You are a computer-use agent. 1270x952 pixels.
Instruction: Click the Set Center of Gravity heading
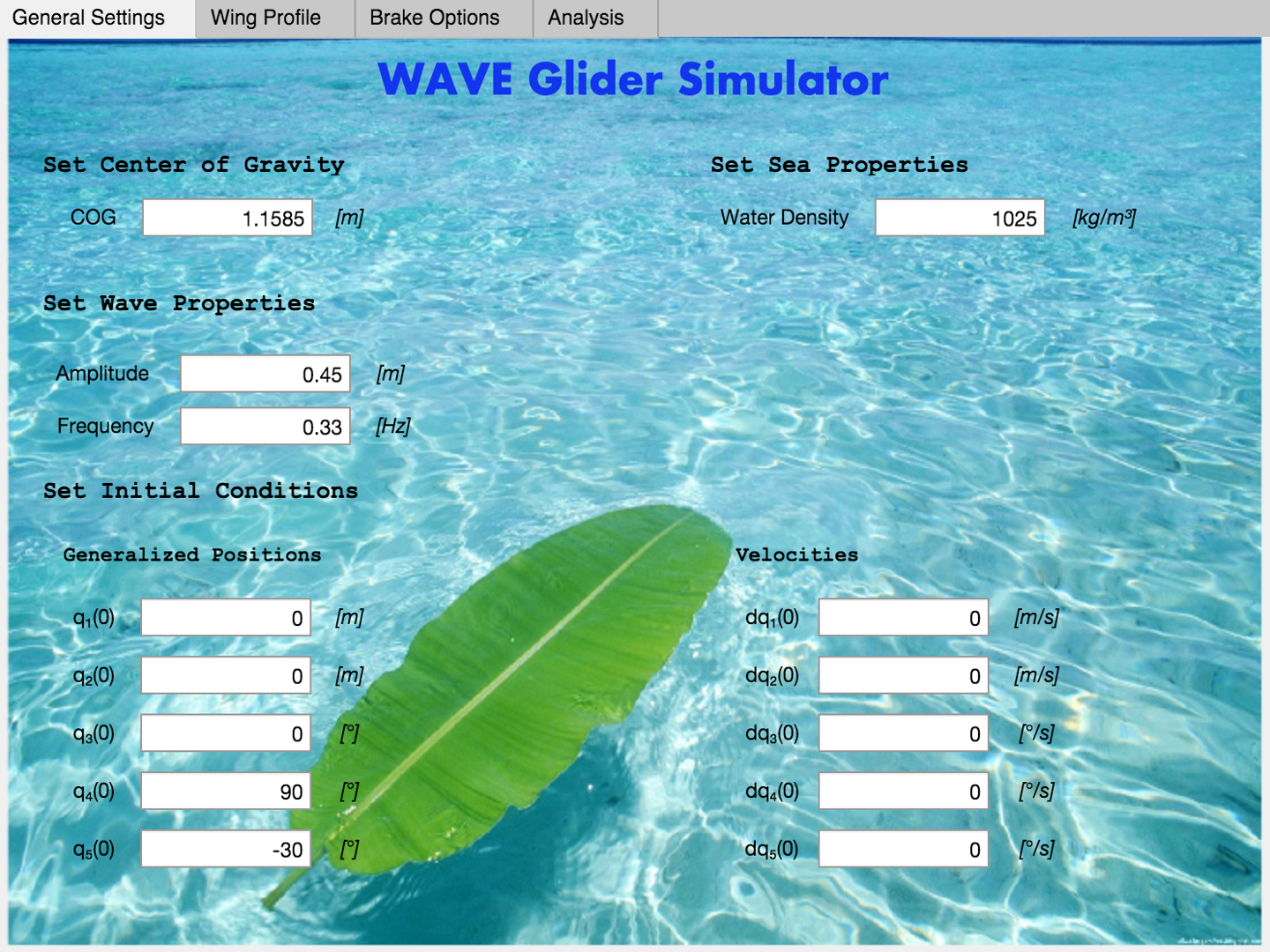pos(194,165)
